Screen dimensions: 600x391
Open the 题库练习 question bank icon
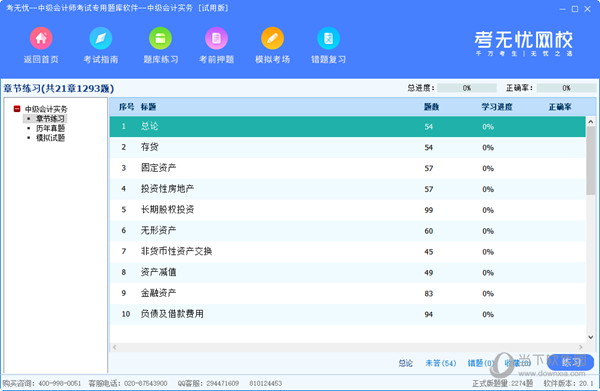160,38
